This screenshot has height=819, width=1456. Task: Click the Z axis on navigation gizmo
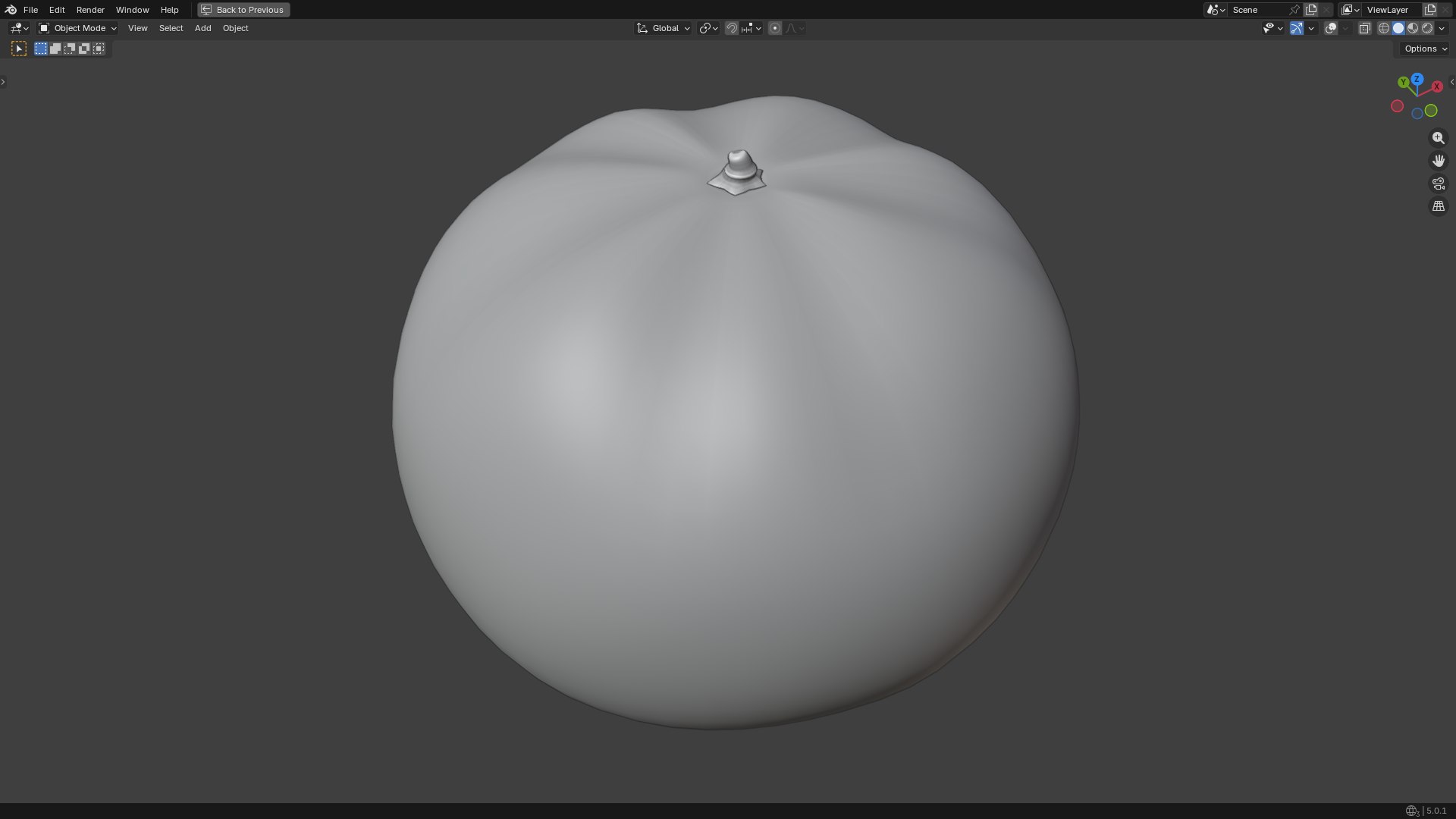coord(1417,79)
